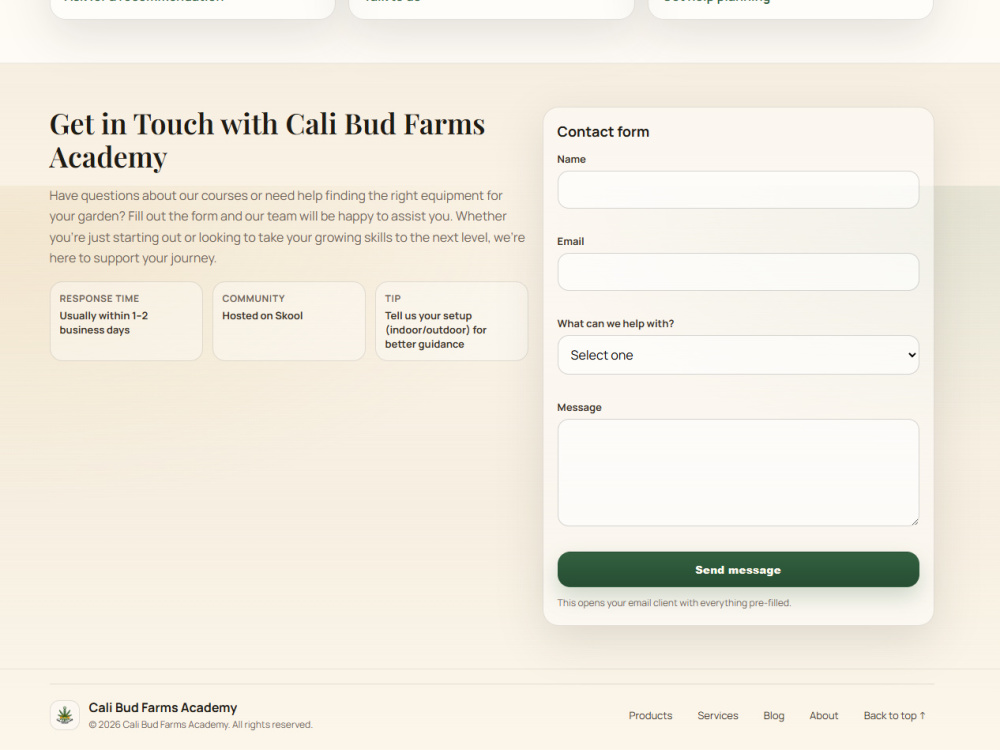Click the 'Contact form' title
This screenshot has height=750, width=1000.
click(x=603, y=131)
